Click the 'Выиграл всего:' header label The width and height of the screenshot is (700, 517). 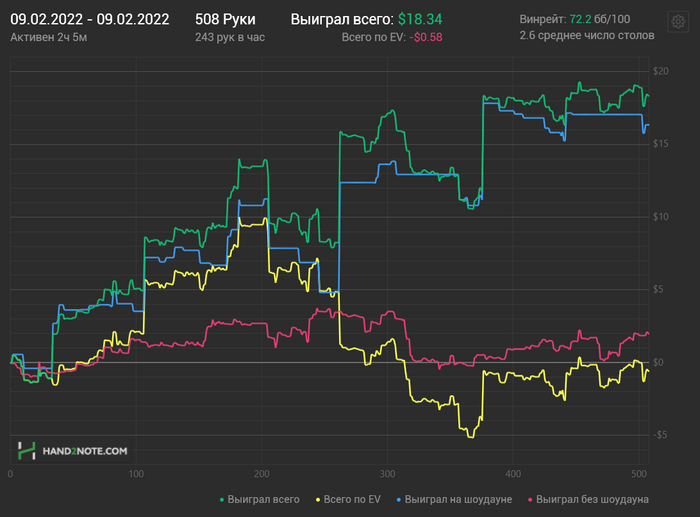tap(342, 20)
